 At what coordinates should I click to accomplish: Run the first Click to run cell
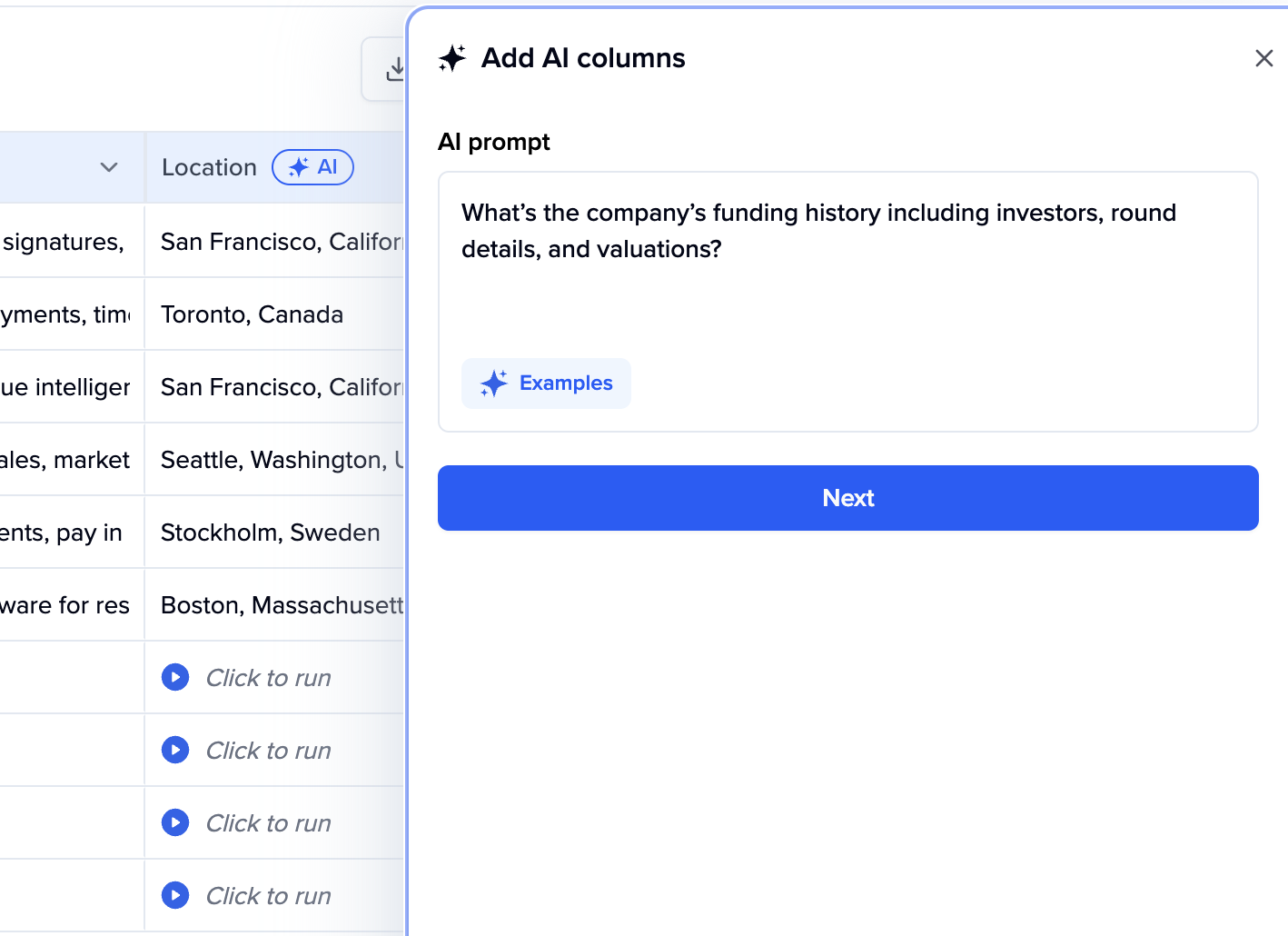(x=175, y=677)
